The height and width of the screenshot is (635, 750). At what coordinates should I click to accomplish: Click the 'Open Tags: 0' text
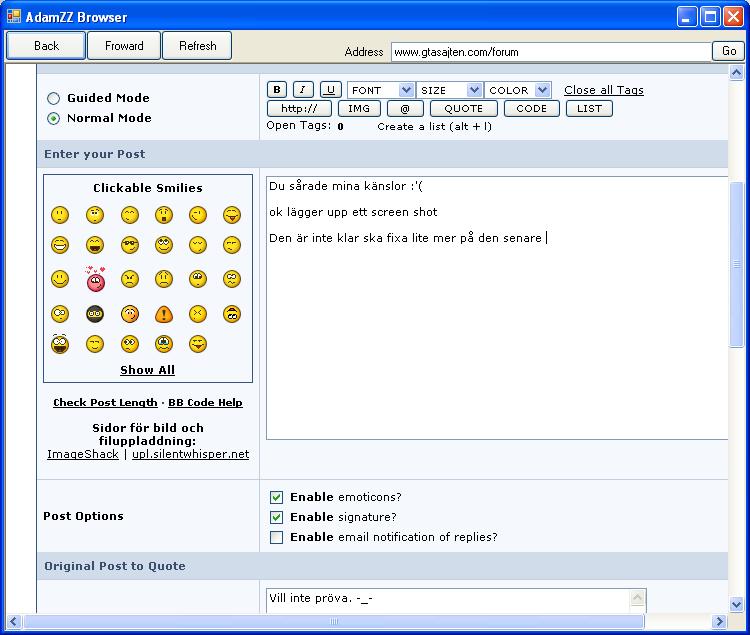pos(305,126)
